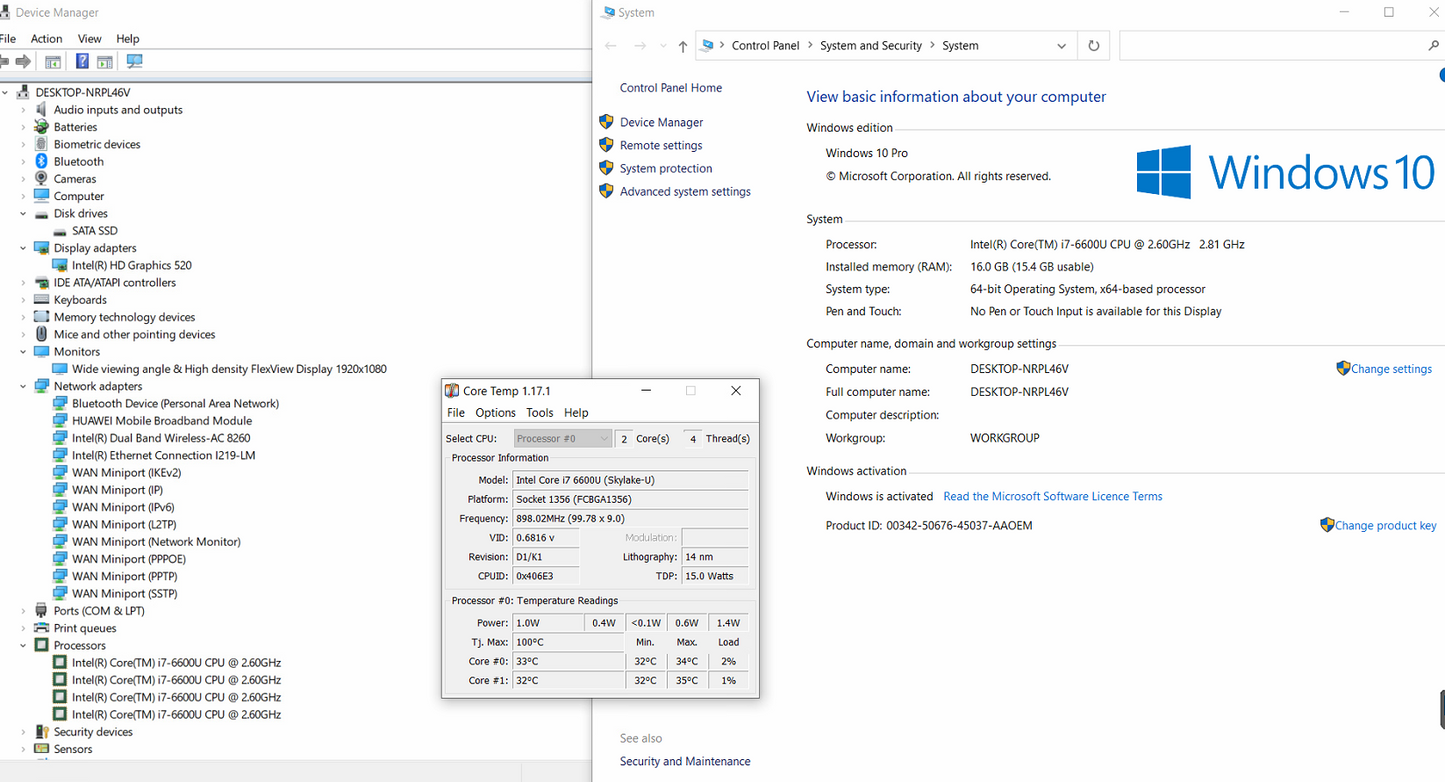Select Intel(R) Ethernet Connection I219-LM
The width and height of the screenshot is (1445, 782).
coord(164,455)
